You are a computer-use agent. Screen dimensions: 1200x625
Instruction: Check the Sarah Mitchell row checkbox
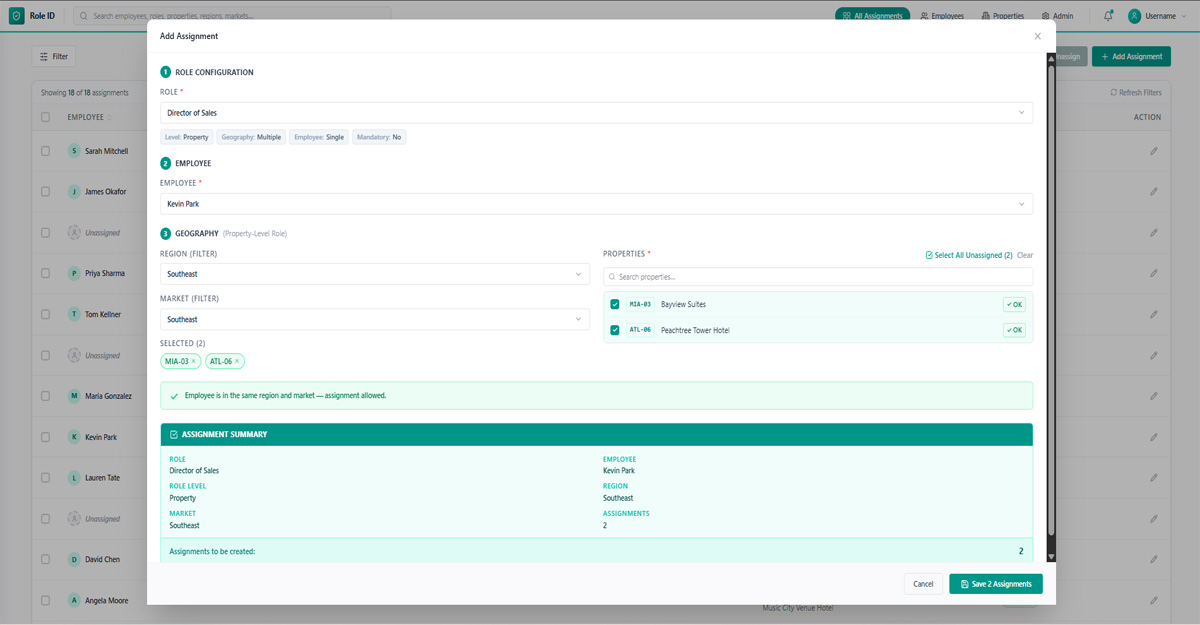click(x=45, y=151)
